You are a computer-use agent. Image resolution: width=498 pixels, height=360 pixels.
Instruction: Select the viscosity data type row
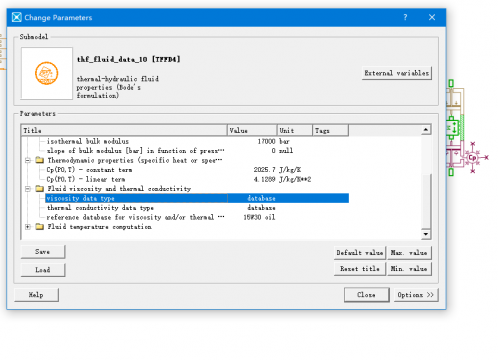197,198
